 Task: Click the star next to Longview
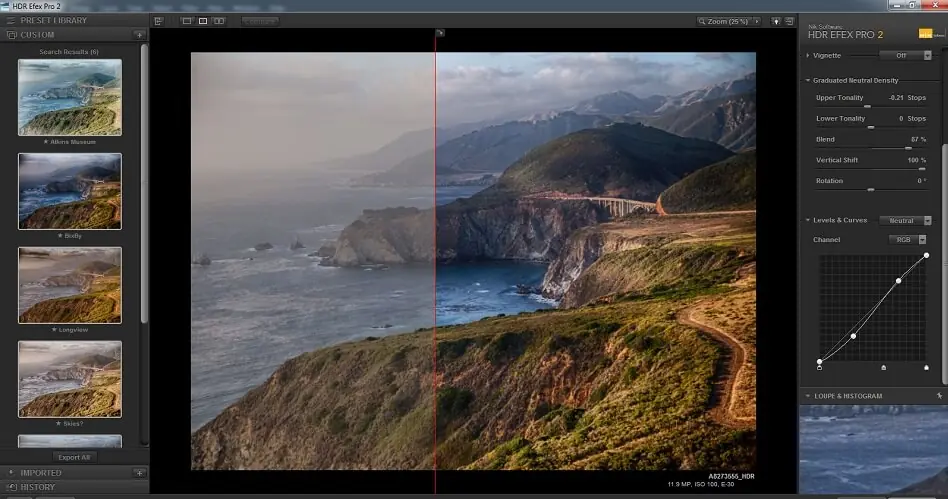click(x=54, y=330)
